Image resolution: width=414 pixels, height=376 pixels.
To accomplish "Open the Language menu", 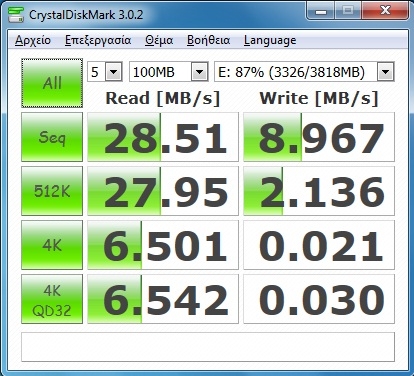I will (270, 40).
